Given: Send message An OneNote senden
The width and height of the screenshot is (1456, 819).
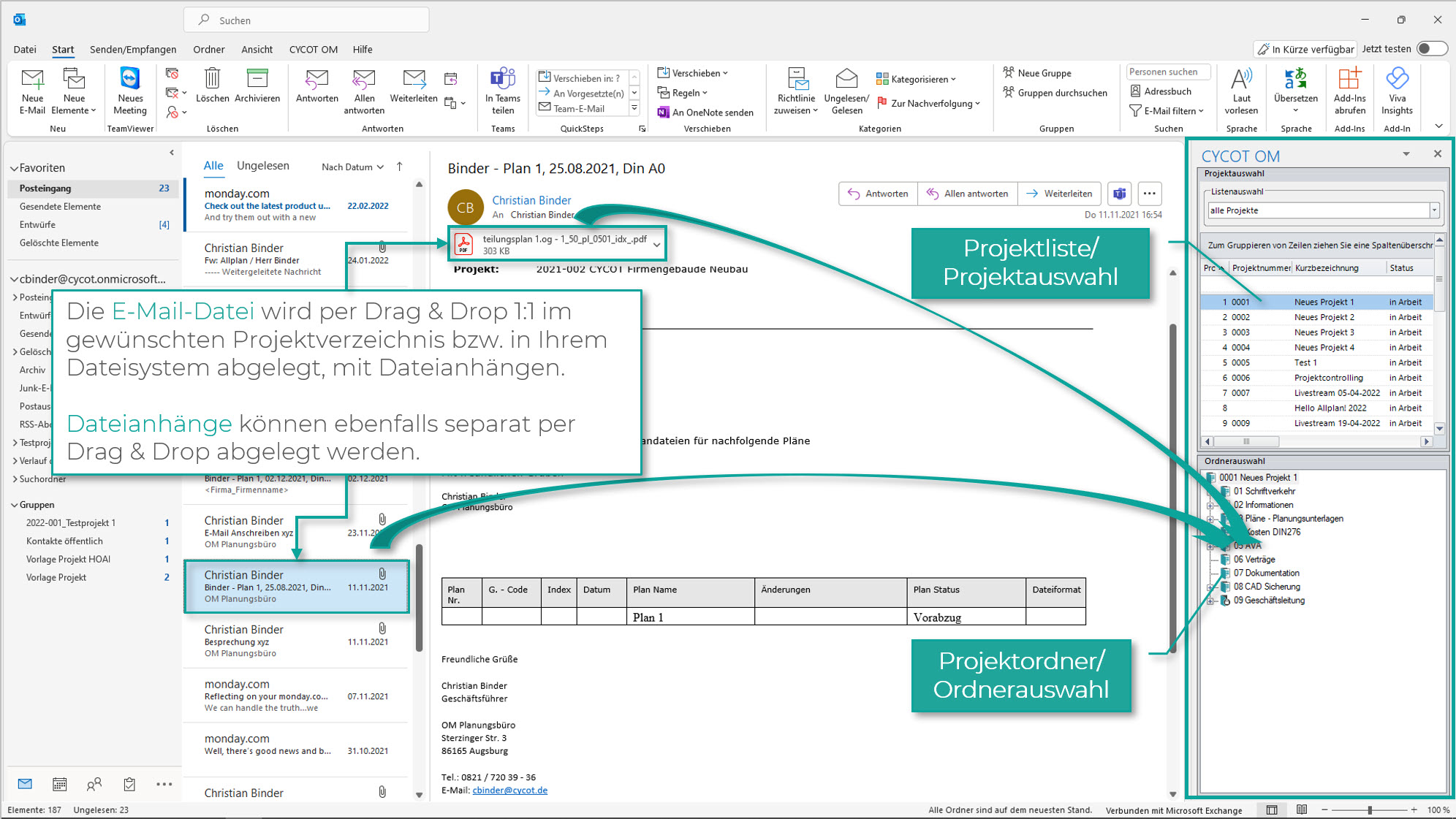Looking at the screenshot, I should tap(705, 113).
